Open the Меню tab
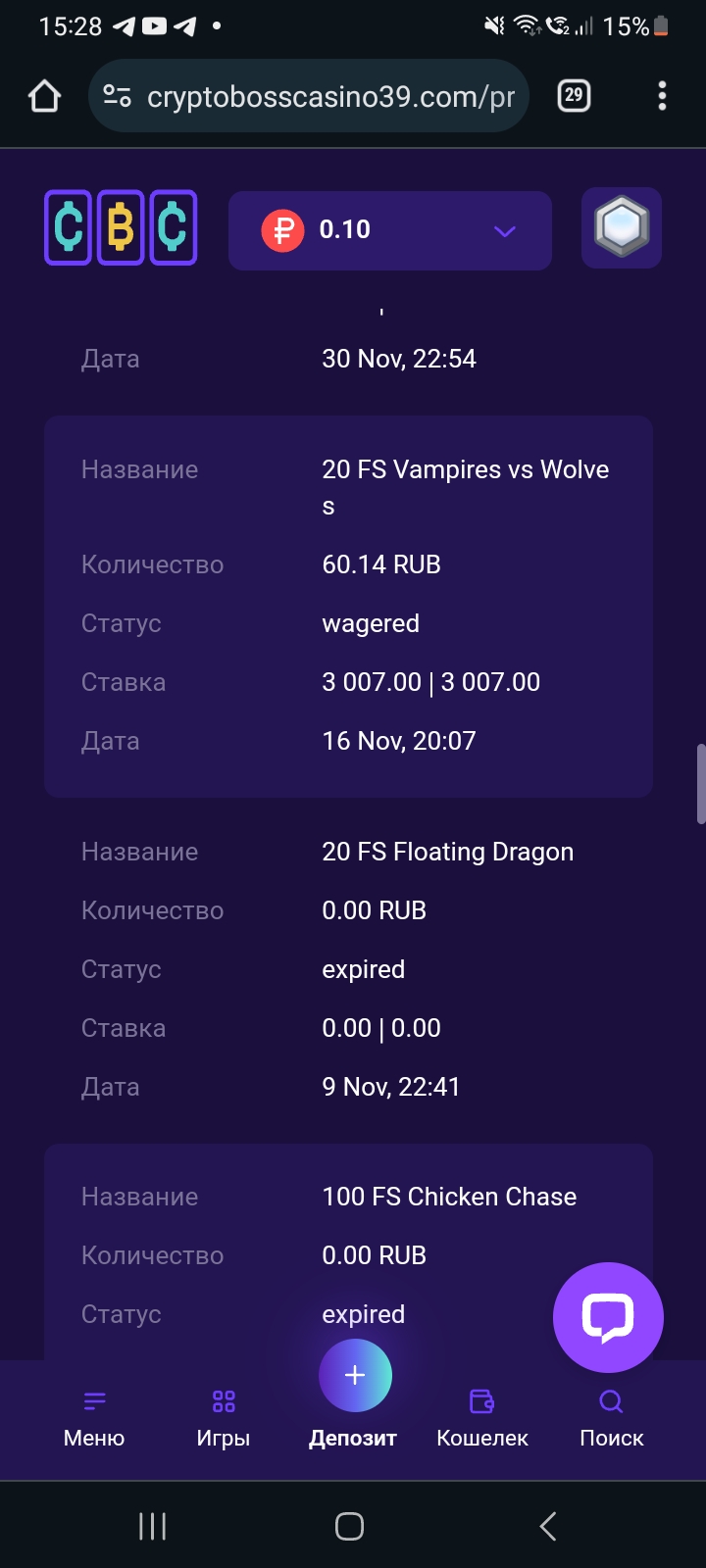Viewport: 706px width, 1568px height. pyautogui.click(x=94, y=1417)
